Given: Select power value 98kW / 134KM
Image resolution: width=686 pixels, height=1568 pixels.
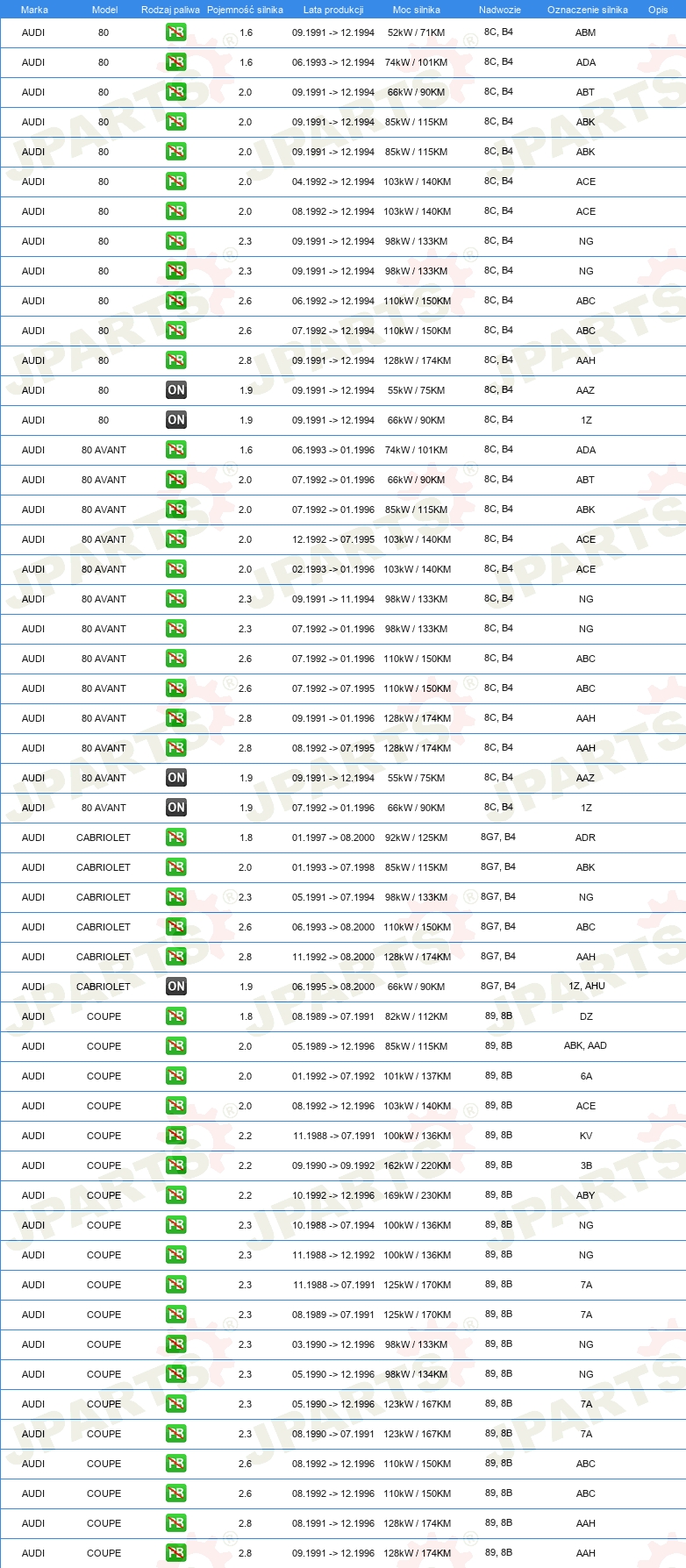Looking at the screenshot, I should pyautogui.click(x=417, y=1374).
